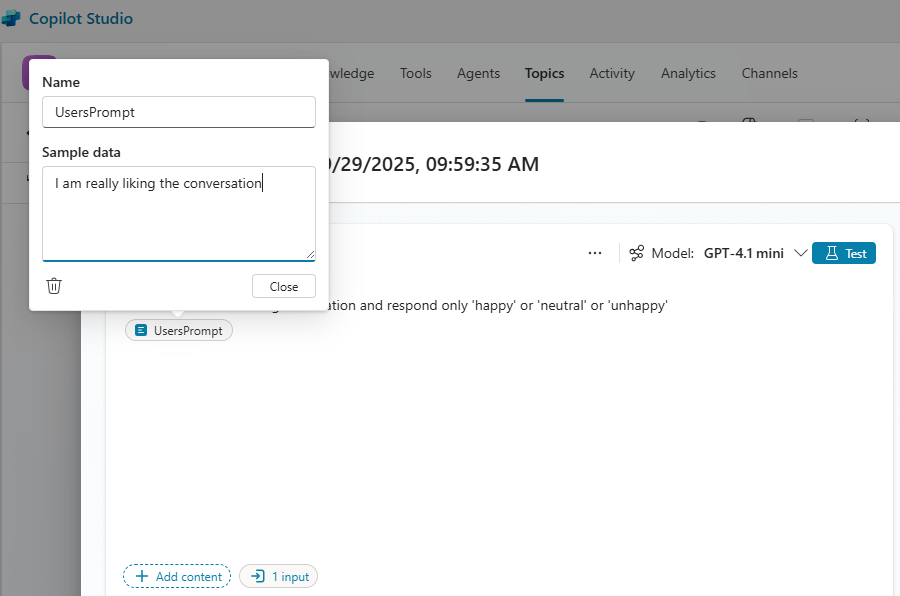Click the plus icon on Add content

pyautogui.click(x=142, y=576)
